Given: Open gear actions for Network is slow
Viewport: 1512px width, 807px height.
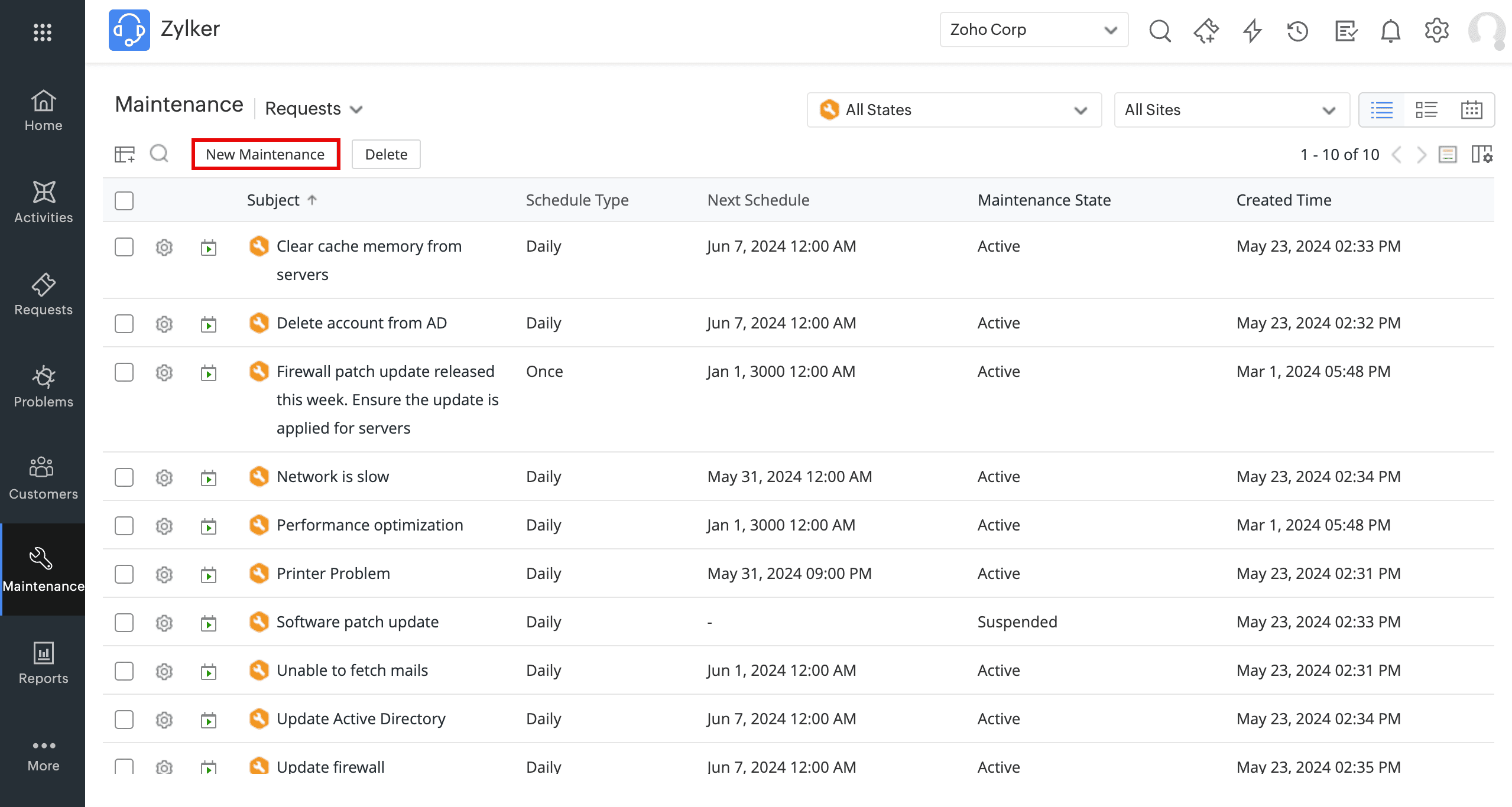Looking at the screenshot, I should point(164,477).
